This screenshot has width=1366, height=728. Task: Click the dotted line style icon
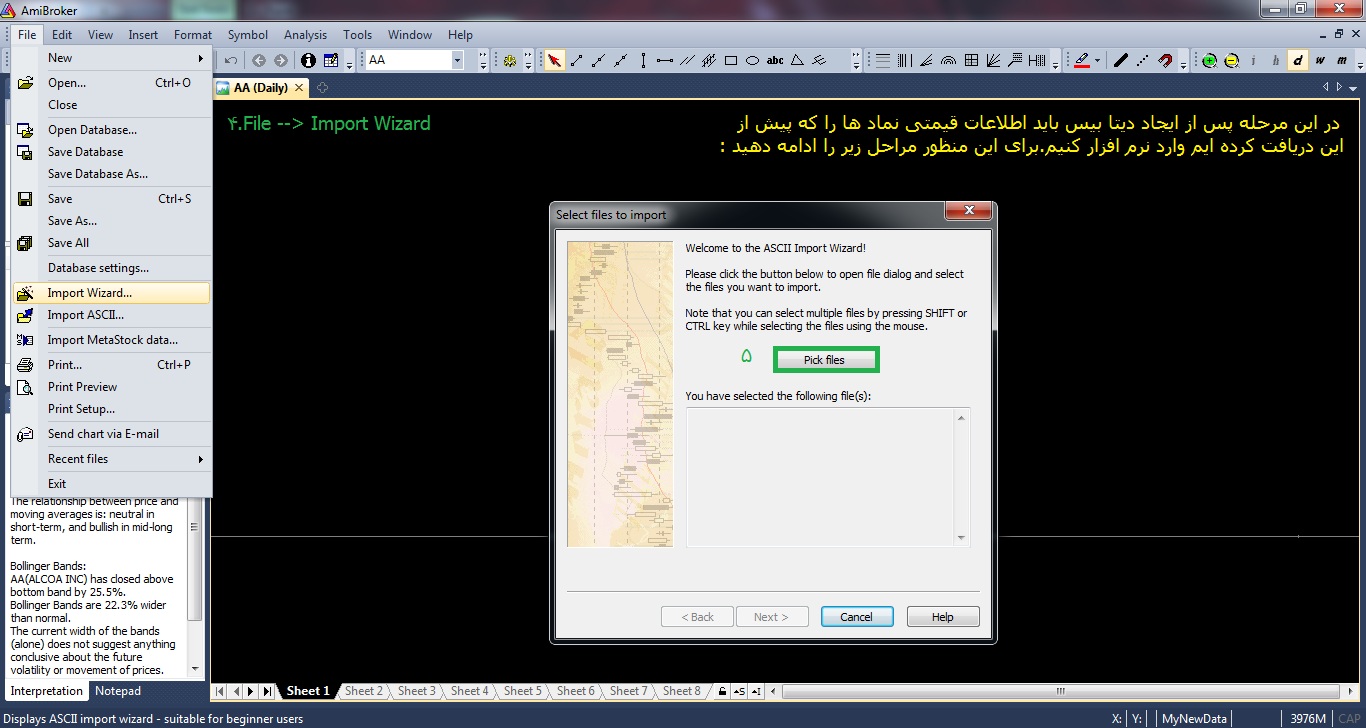click(x=1143, y=60)
